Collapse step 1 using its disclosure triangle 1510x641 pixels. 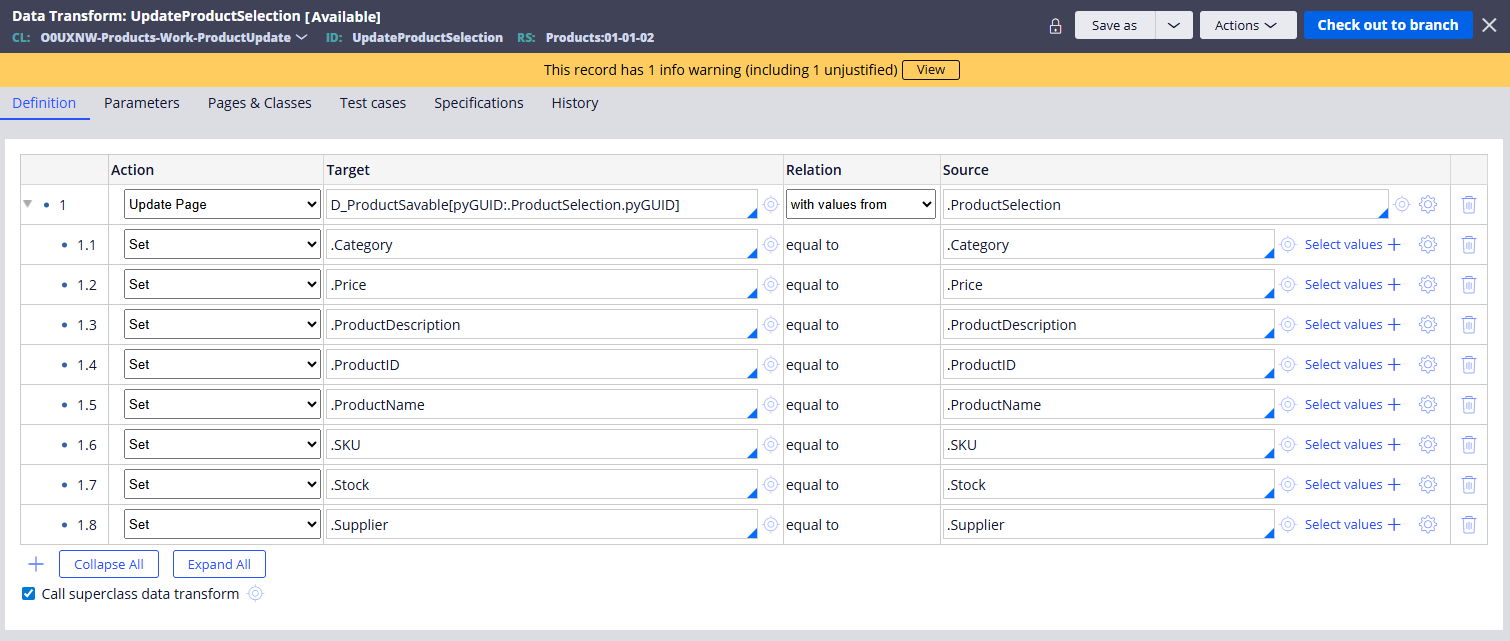coord(27,204)
